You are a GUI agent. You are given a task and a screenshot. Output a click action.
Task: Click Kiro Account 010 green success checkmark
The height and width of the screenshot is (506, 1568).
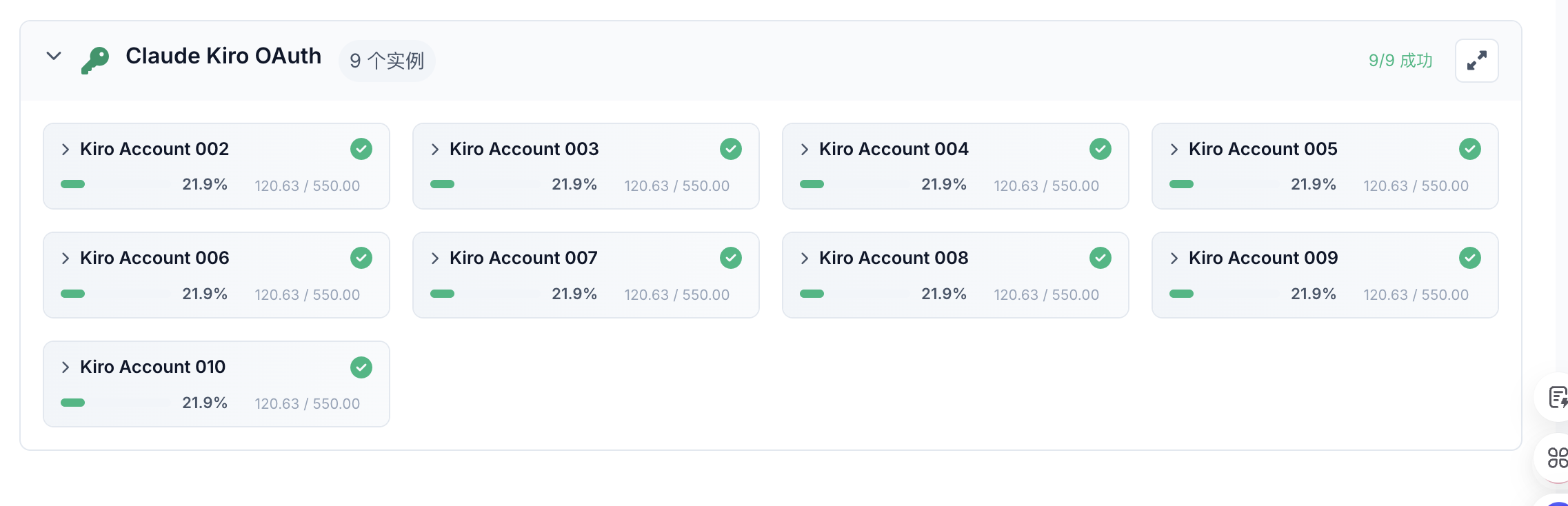click(361, 367)
